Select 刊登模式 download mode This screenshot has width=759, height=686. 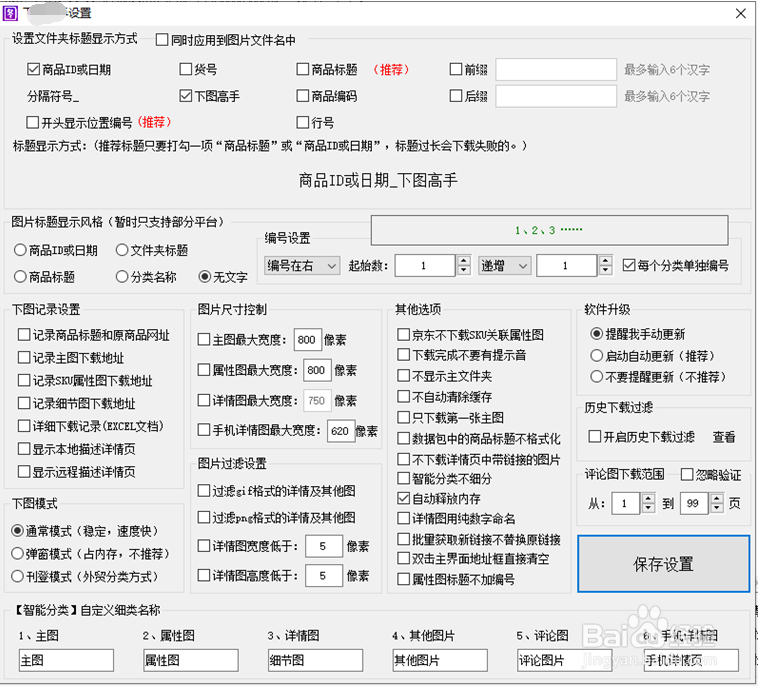pyautogui.click(x=17, y=576)
